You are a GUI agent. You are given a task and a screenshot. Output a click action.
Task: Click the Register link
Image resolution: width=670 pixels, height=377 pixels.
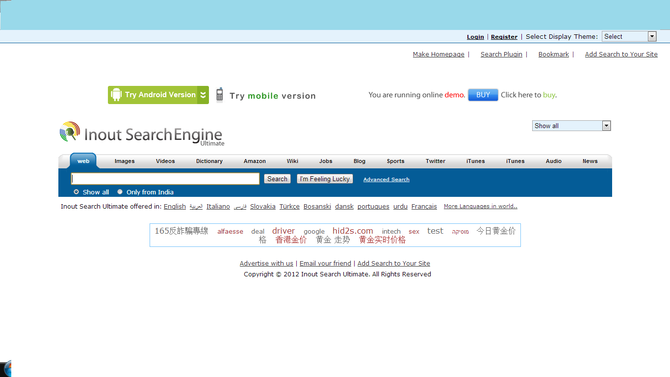click(504, 37)
